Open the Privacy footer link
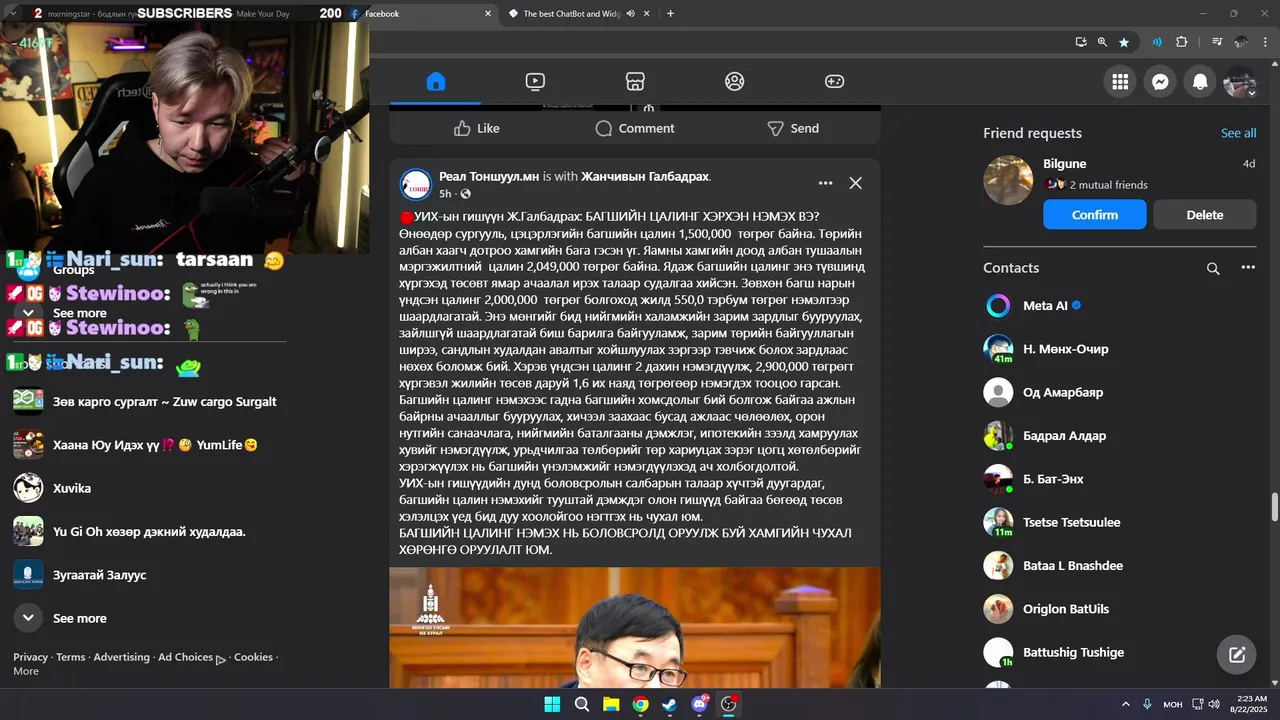 30,657
